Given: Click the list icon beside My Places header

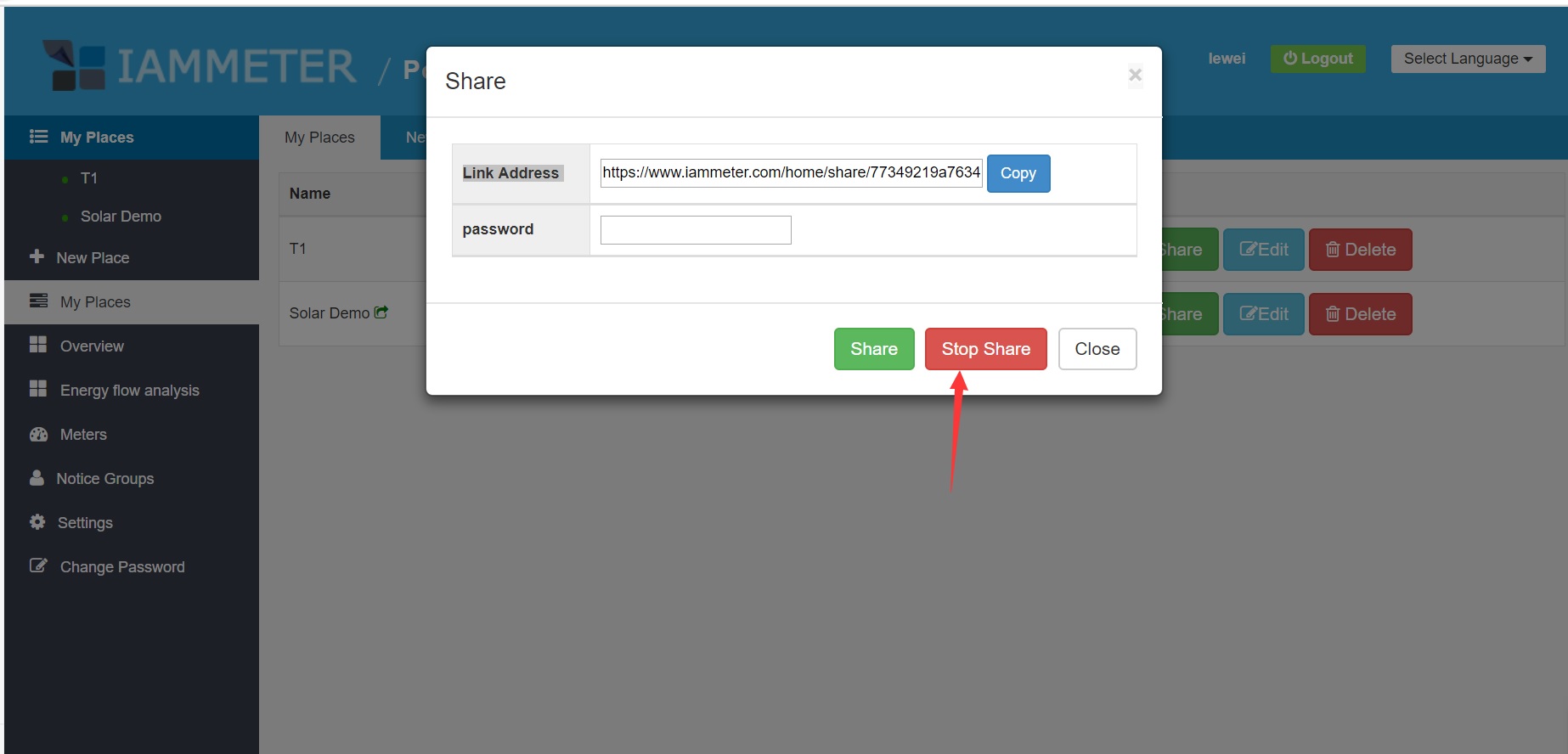Looking at the screenshot, I should click(x=38, y=137).
